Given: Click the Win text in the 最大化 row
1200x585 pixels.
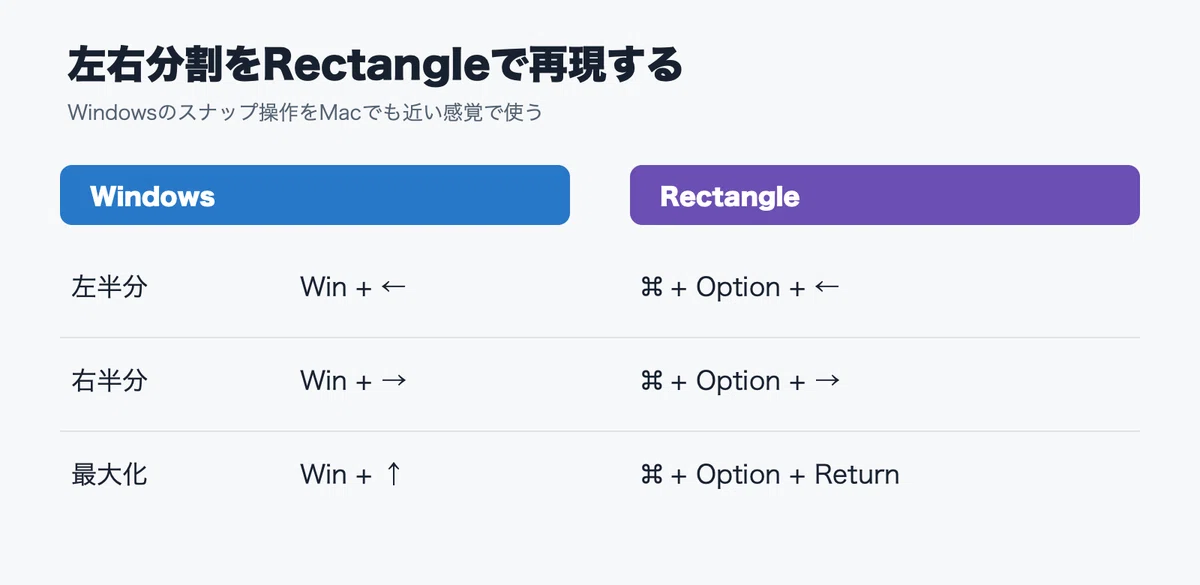Looking at the screenshot, I should coord(323,474).
